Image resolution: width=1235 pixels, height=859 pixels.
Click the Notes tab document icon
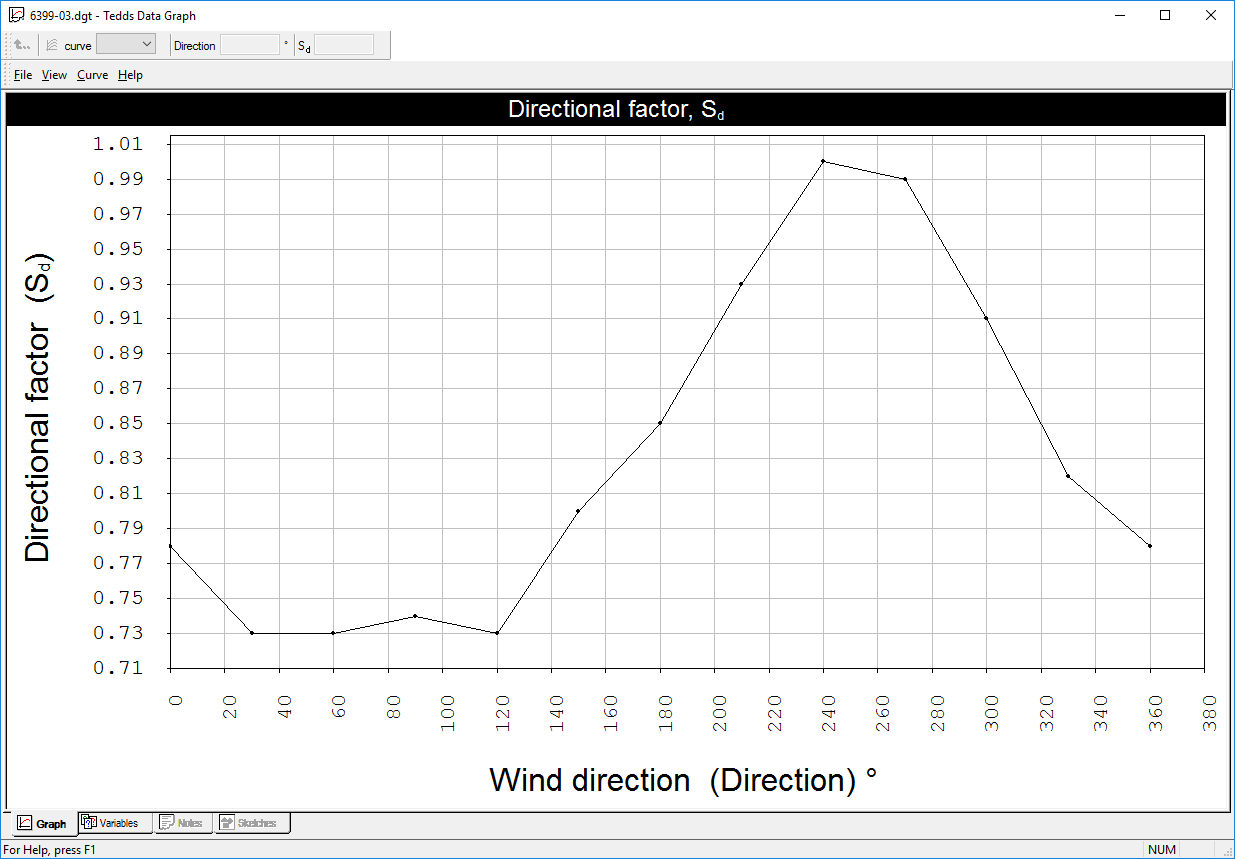pyautogui.click(x=167, y=822)
